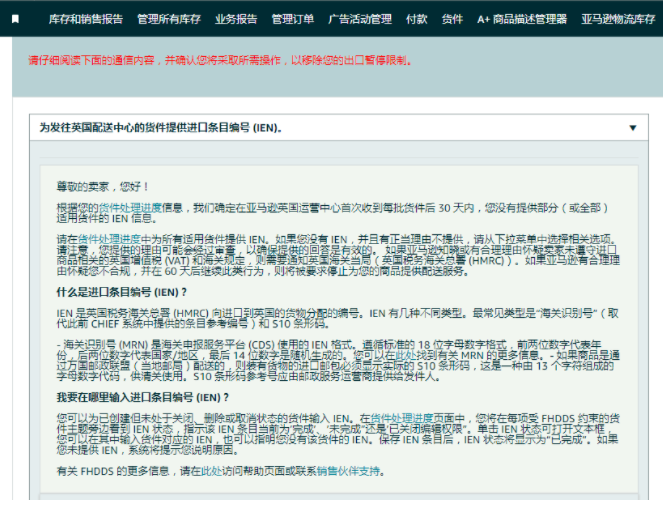
Task: Click the IEN notice header title bar
Action: [x=339, y=128]
